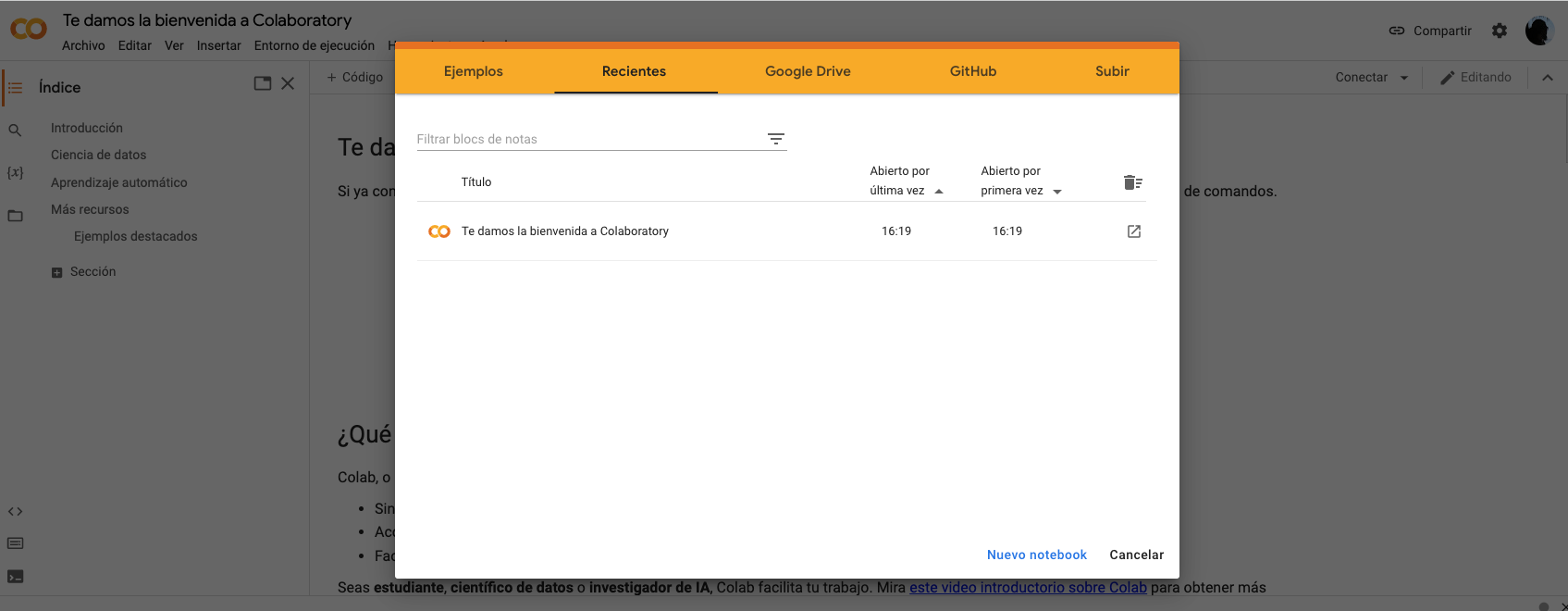Open the Índice table of contents icon
Screen dimensions: 1568x611
point(16,88)
